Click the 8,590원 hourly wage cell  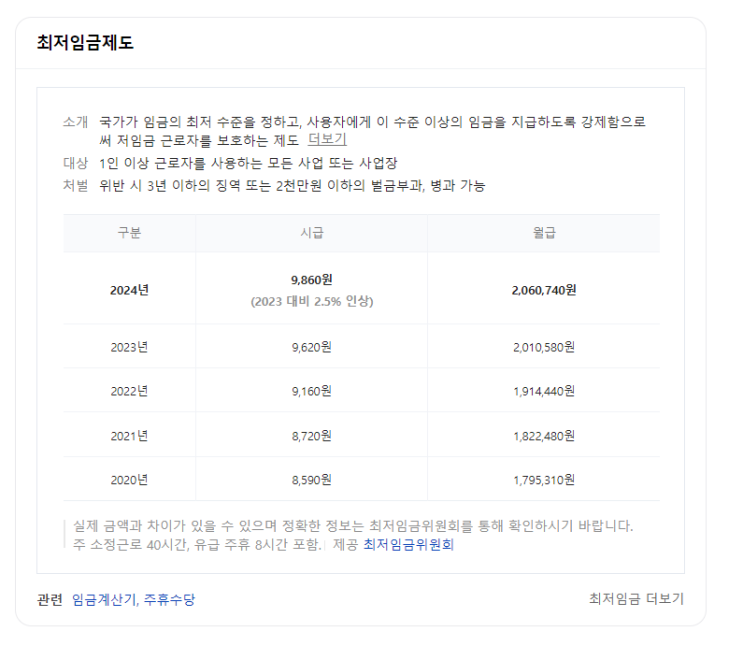(312, 480)
